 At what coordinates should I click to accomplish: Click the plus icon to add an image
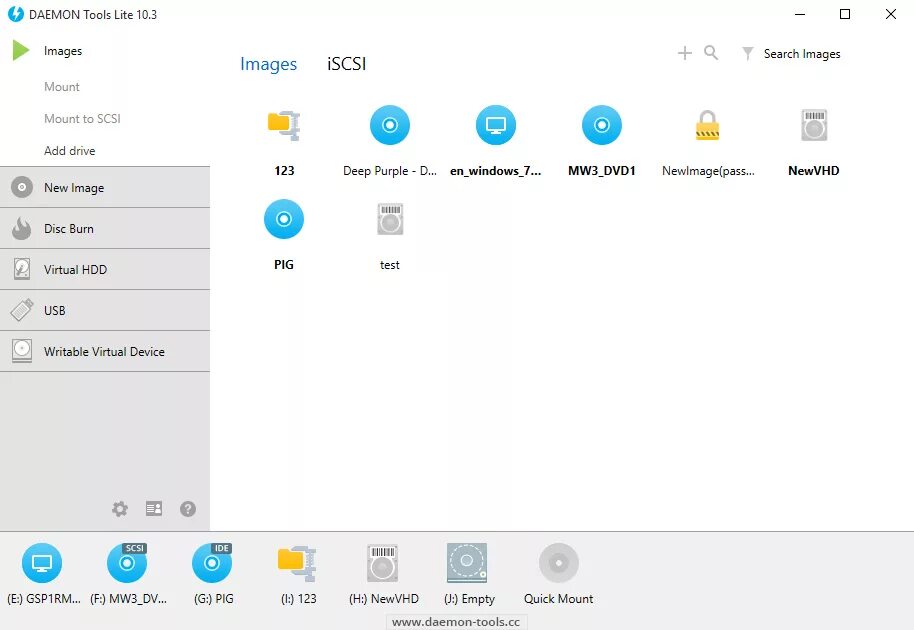coord(686,53)
